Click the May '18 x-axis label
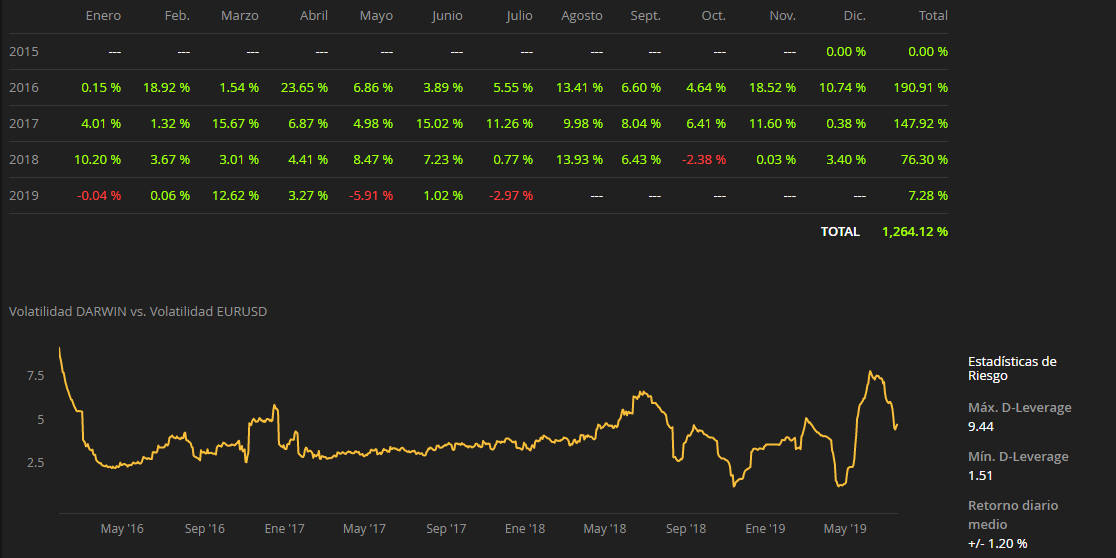Image resolution: width=1116 pixels, height=558 pixels. (x=605, y=529)
